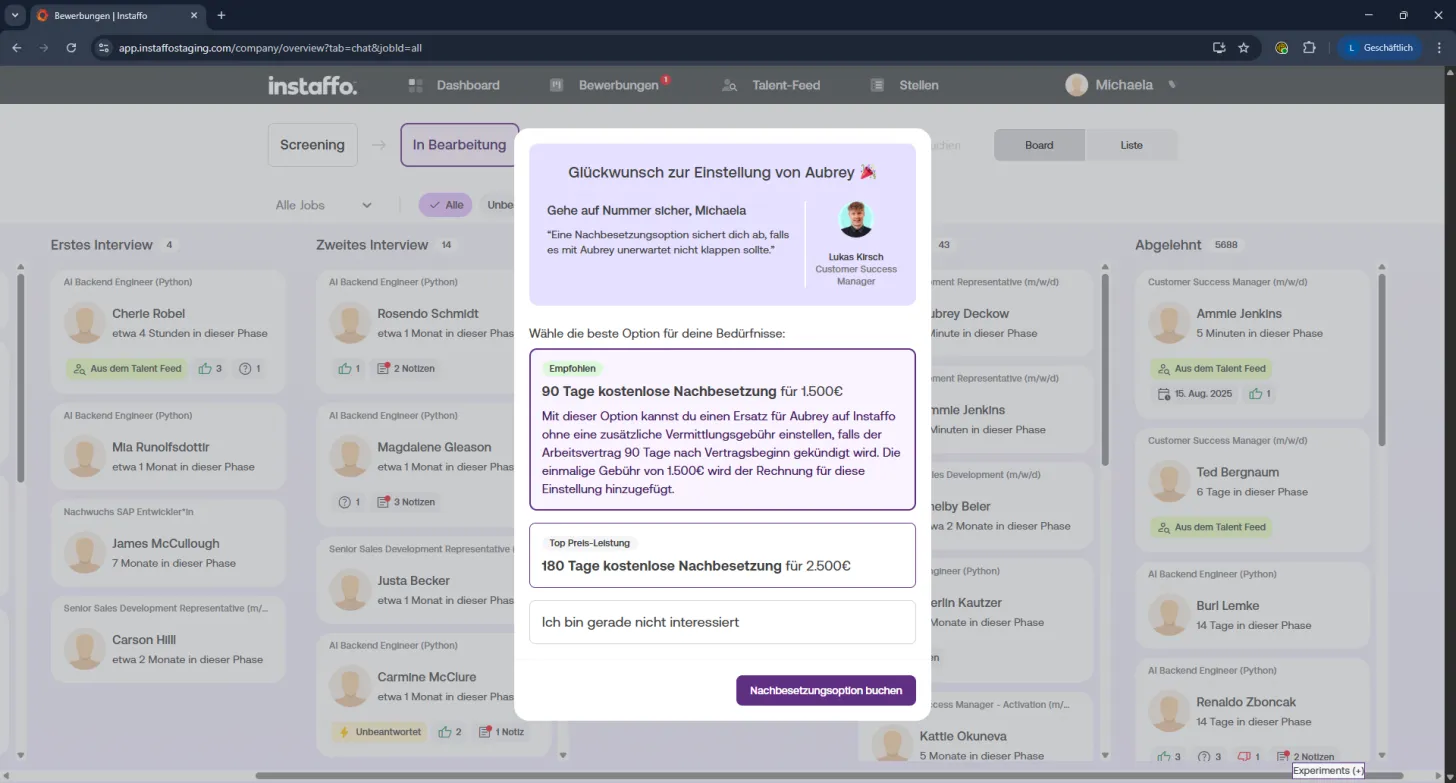Open James McCullough's candidate card
This screenshot has width=1456, height=783.
pyautogui.click(x=168, y=541)
